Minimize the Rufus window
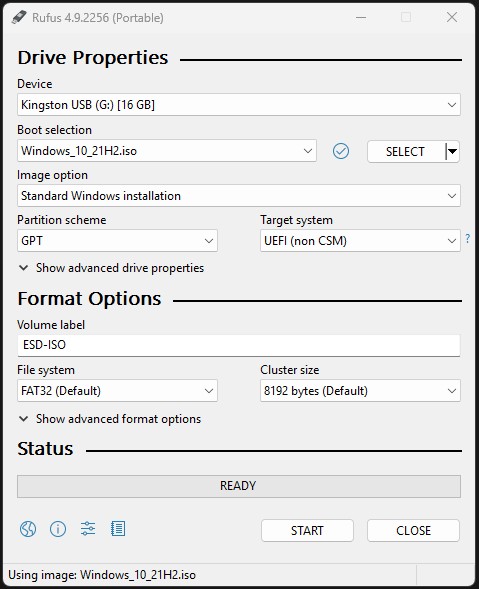 361,17
